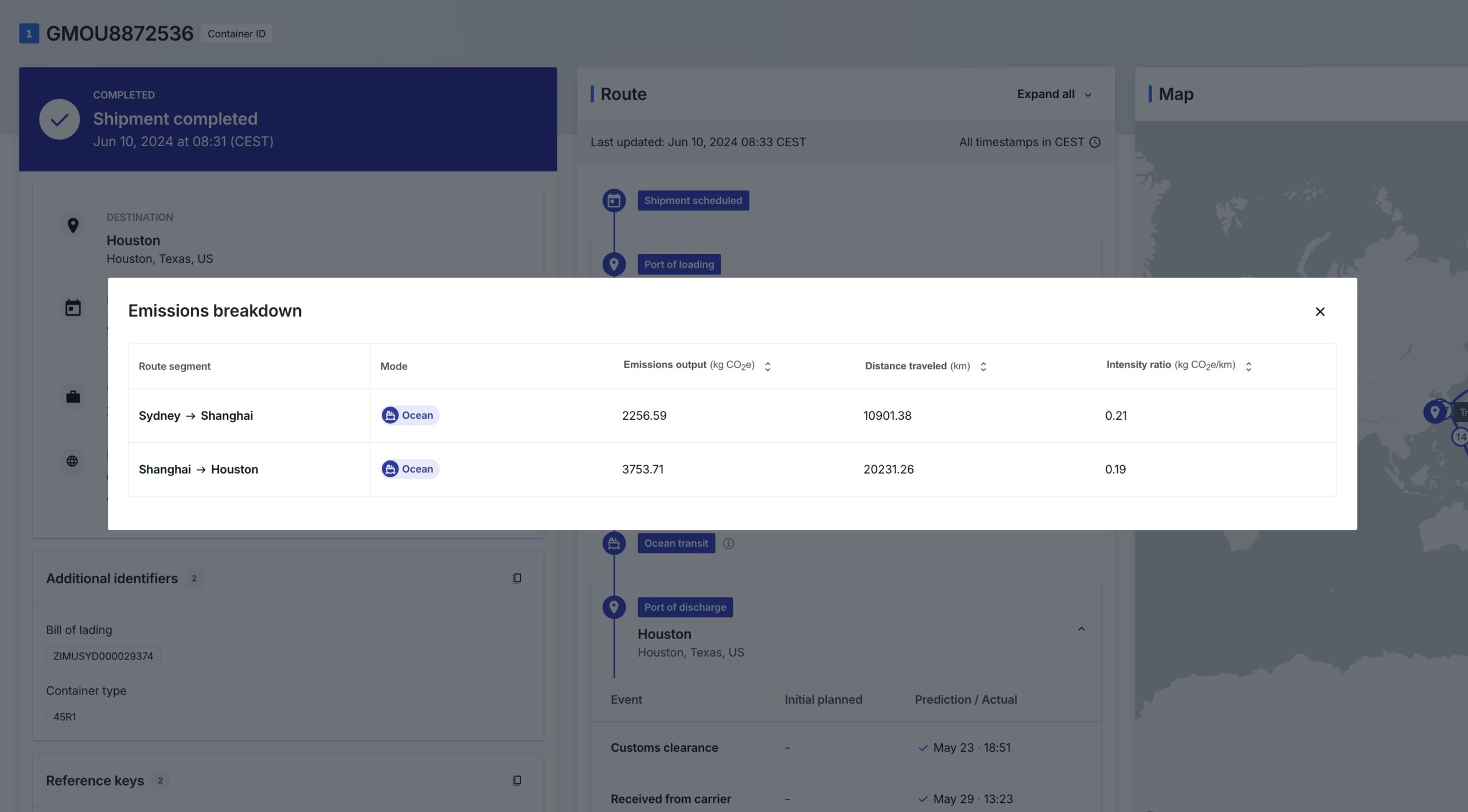Image resolution: width=1468 pixels, height=812 pixels.
Task: Click emissions value 3753.71
Action: click(x=643, y=469)
